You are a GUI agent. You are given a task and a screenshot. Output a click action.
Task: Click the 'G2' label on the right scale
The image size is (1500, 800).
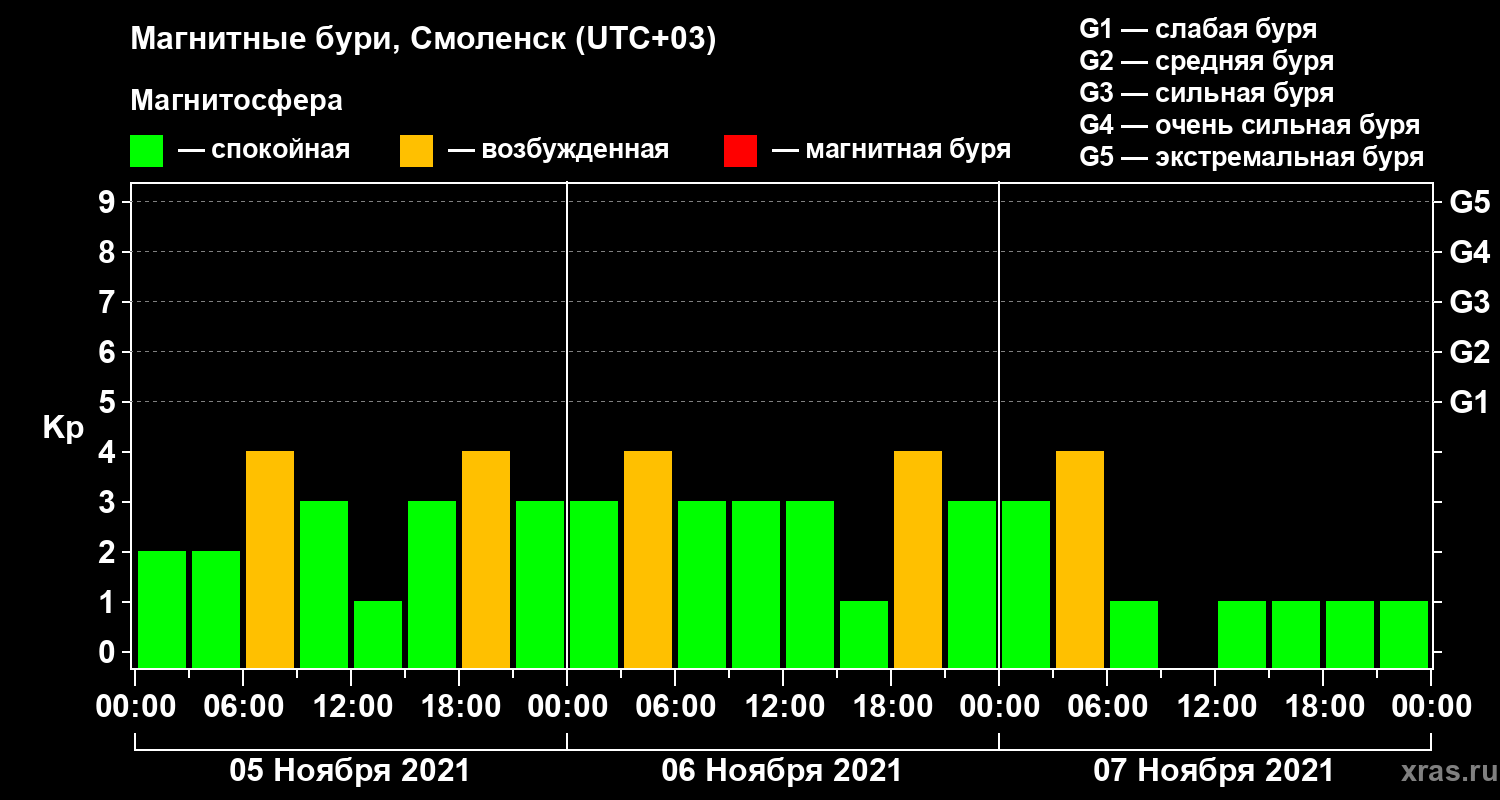coord(1469,353)
